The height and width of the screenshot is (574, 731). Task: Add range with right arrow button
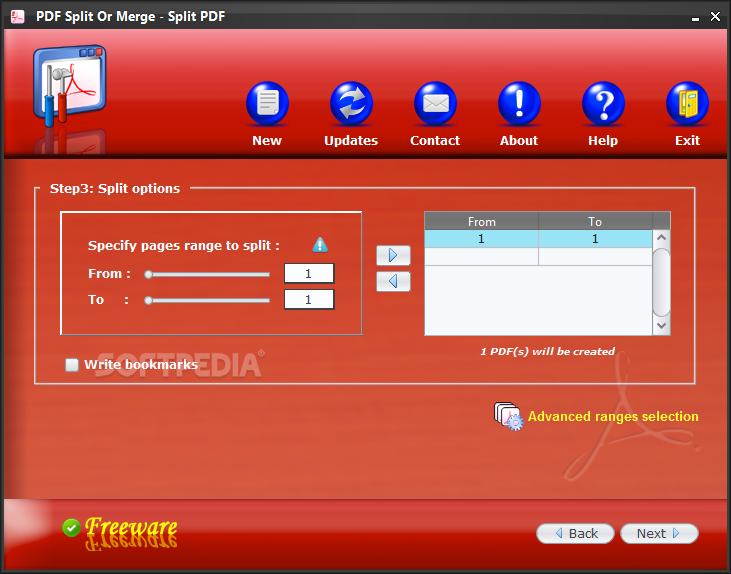click(x=393, y=256)
